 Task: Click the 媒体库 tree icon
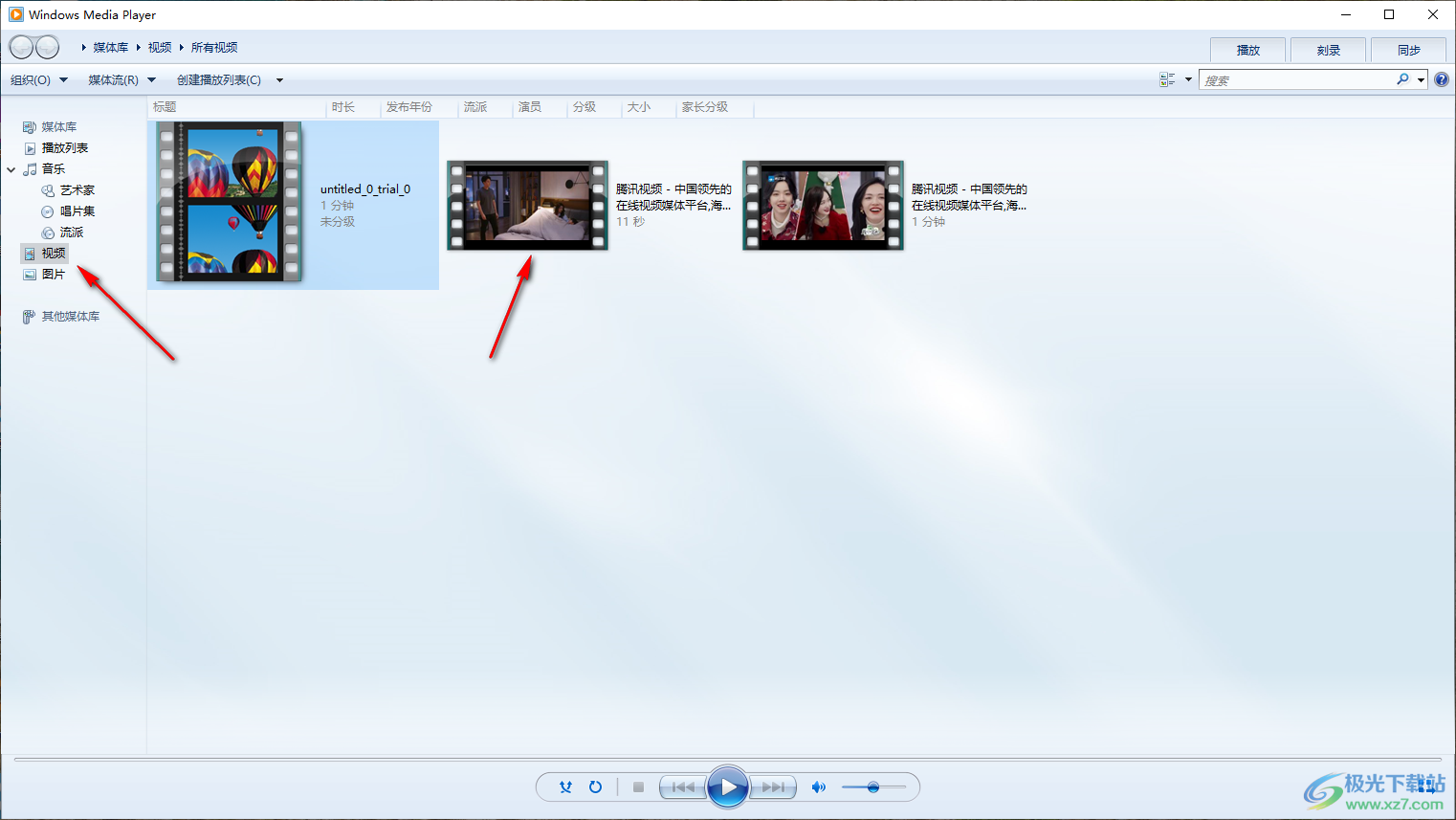click(x=30, y=127)
